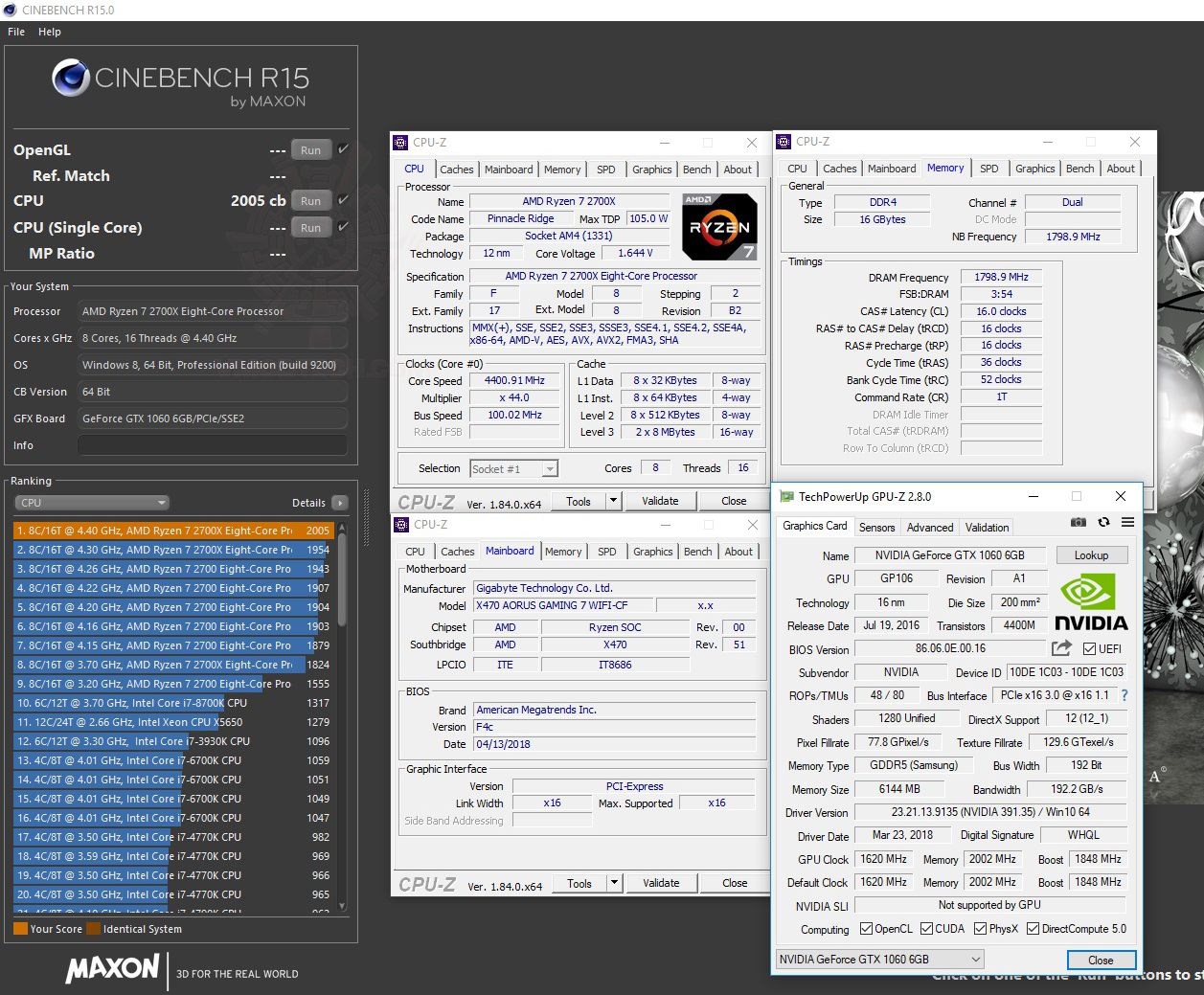Click Validate in CPU-Z processor window

click(660, 501)
